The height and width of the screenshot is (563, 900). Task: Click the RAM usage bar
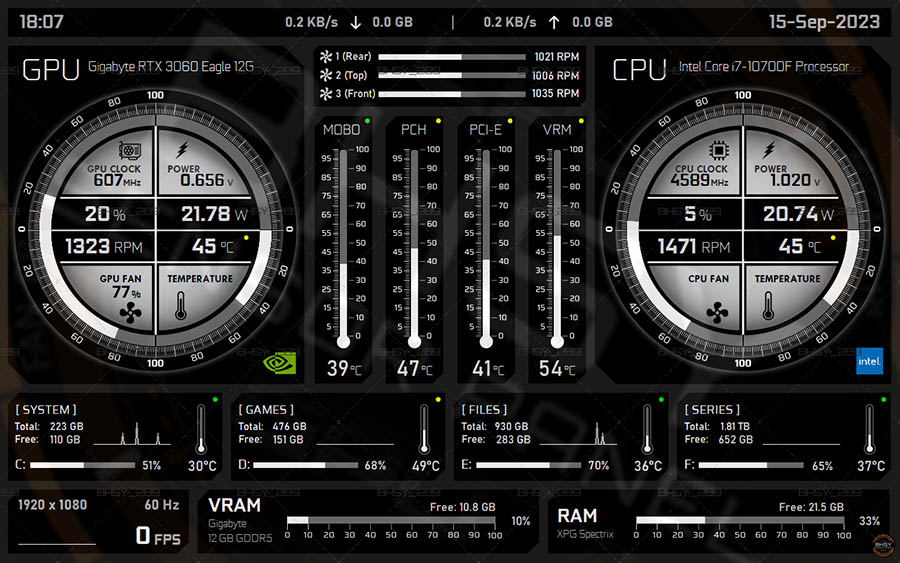(x=740, y=521)
